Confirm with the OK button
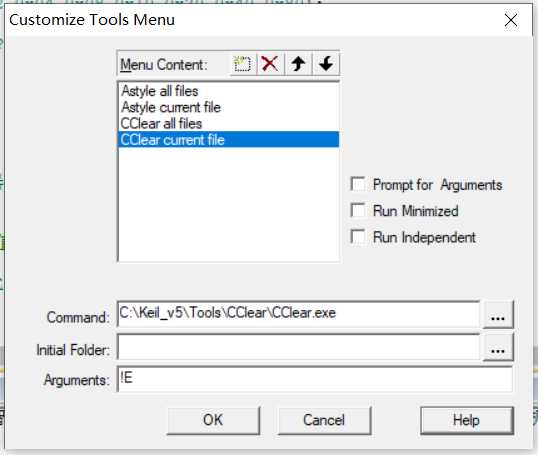The height and width of the screenshot is (455, 538). click(213, 420)
